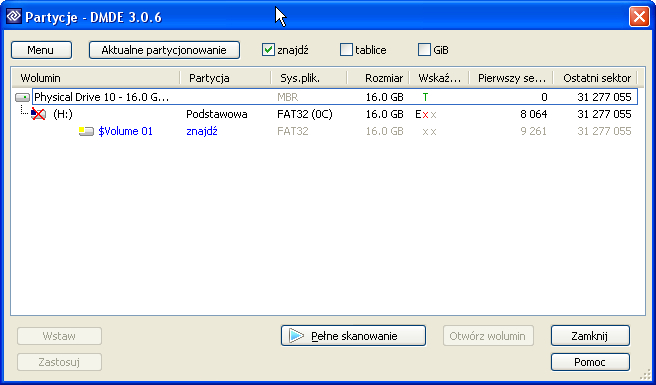Click the Exx indicator of H: row
This screenshot has height=385, width=656.
pyautogui.click(x=426, y=115)
